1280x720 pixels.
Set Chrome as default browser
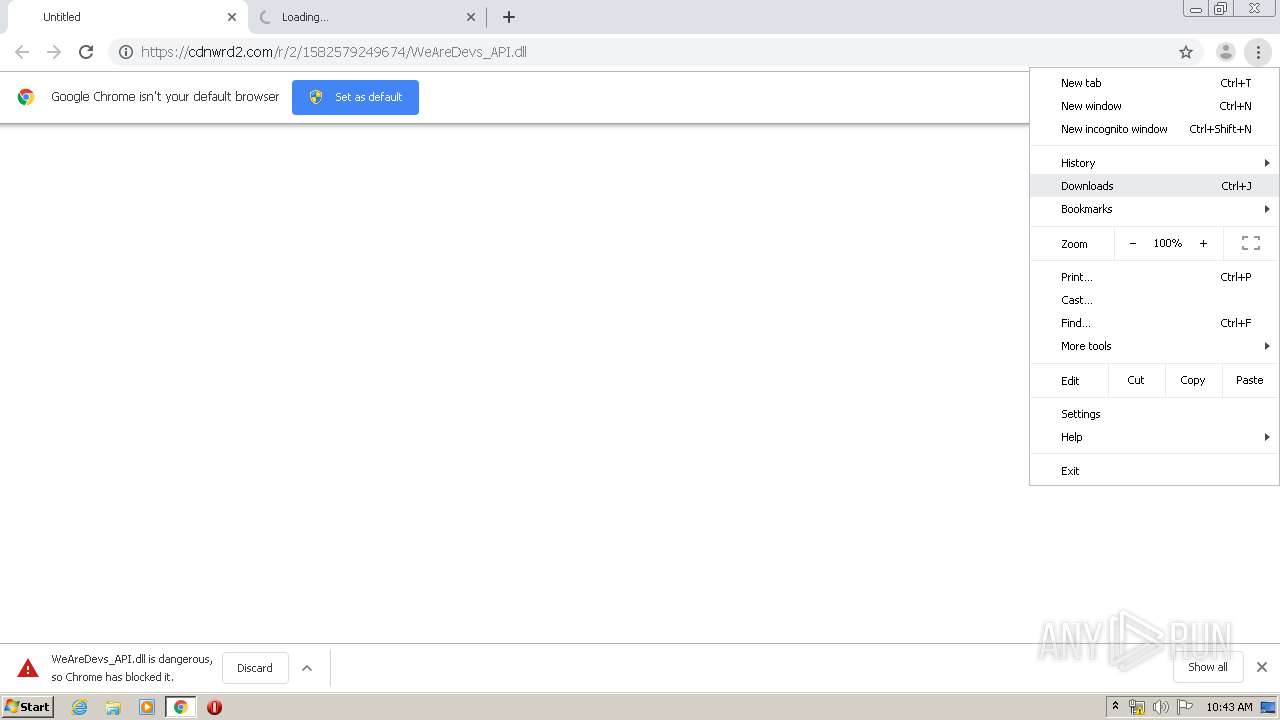point(355,97)
